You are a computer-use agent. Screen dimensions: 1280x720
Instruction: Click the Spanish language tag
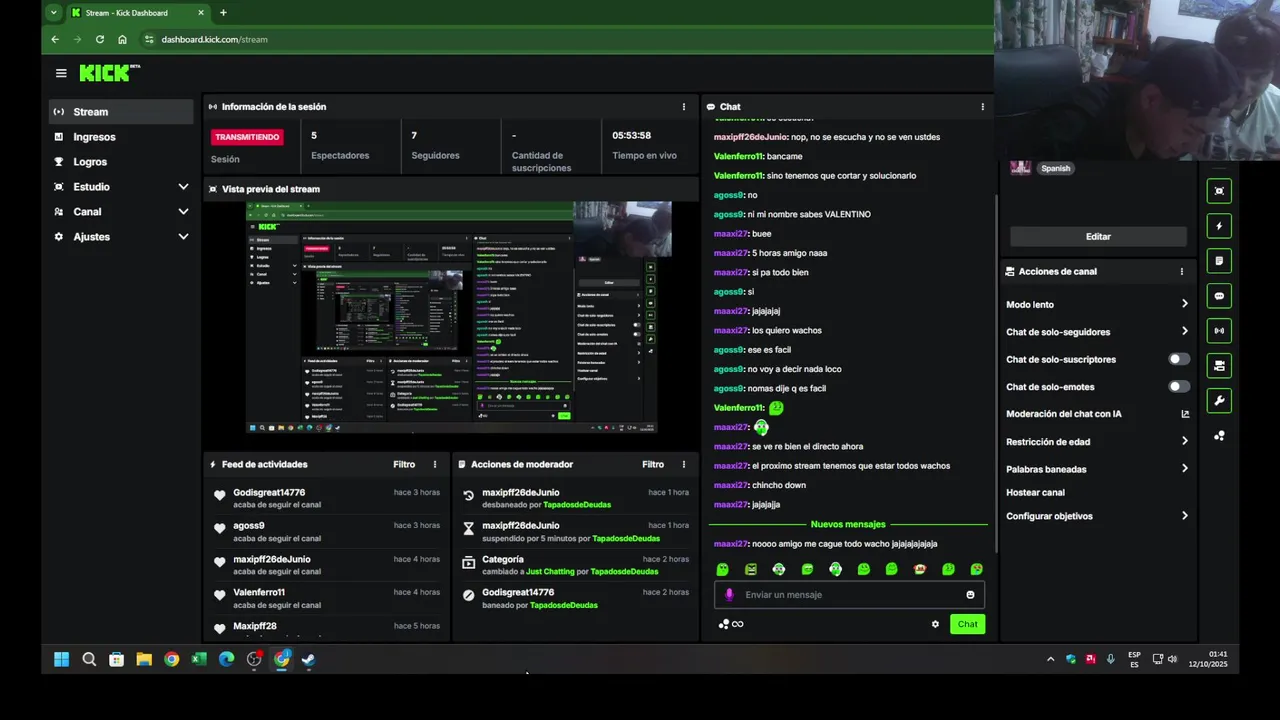1055,168
